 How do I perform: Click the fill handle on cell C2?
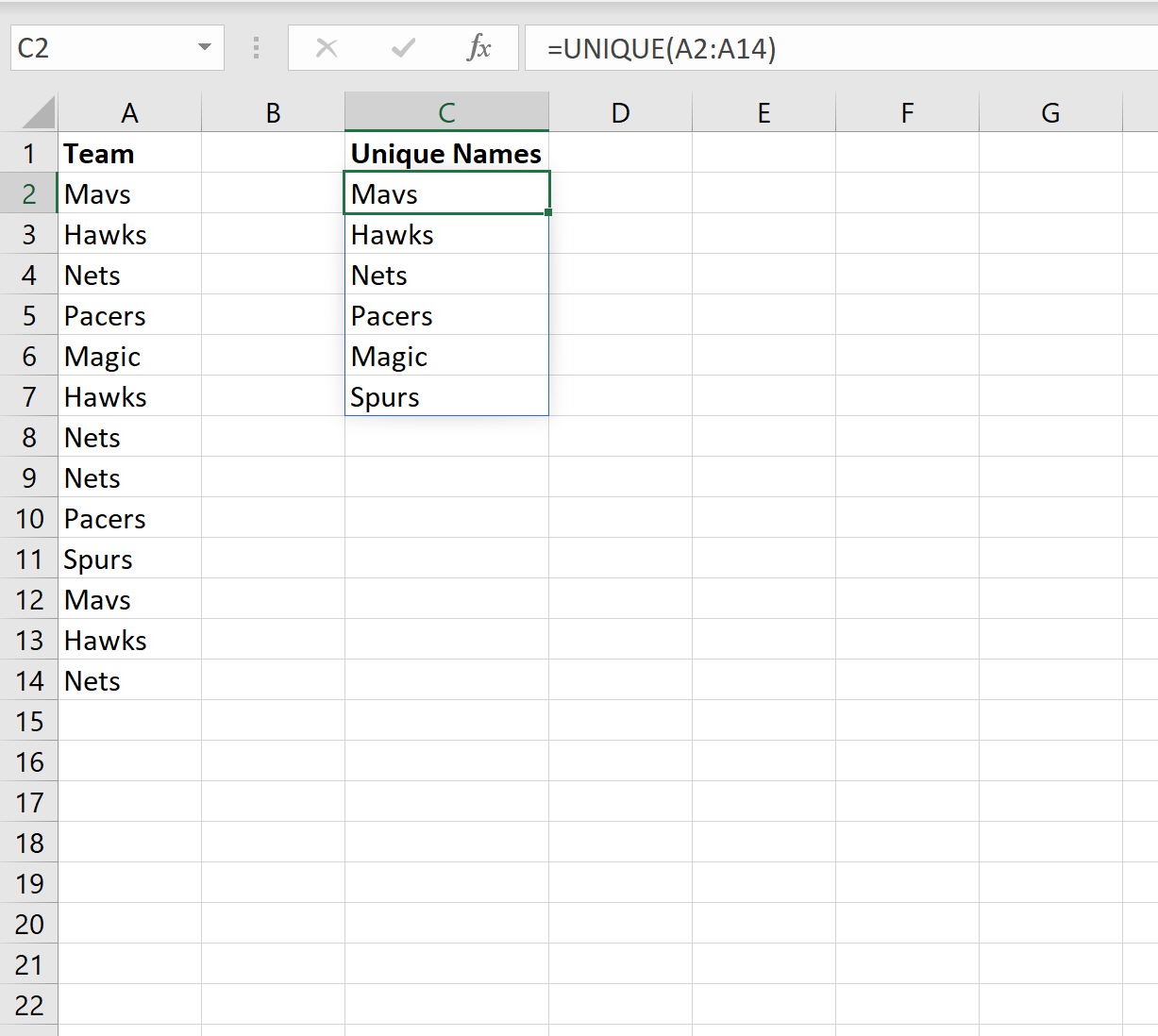(548, 212)
